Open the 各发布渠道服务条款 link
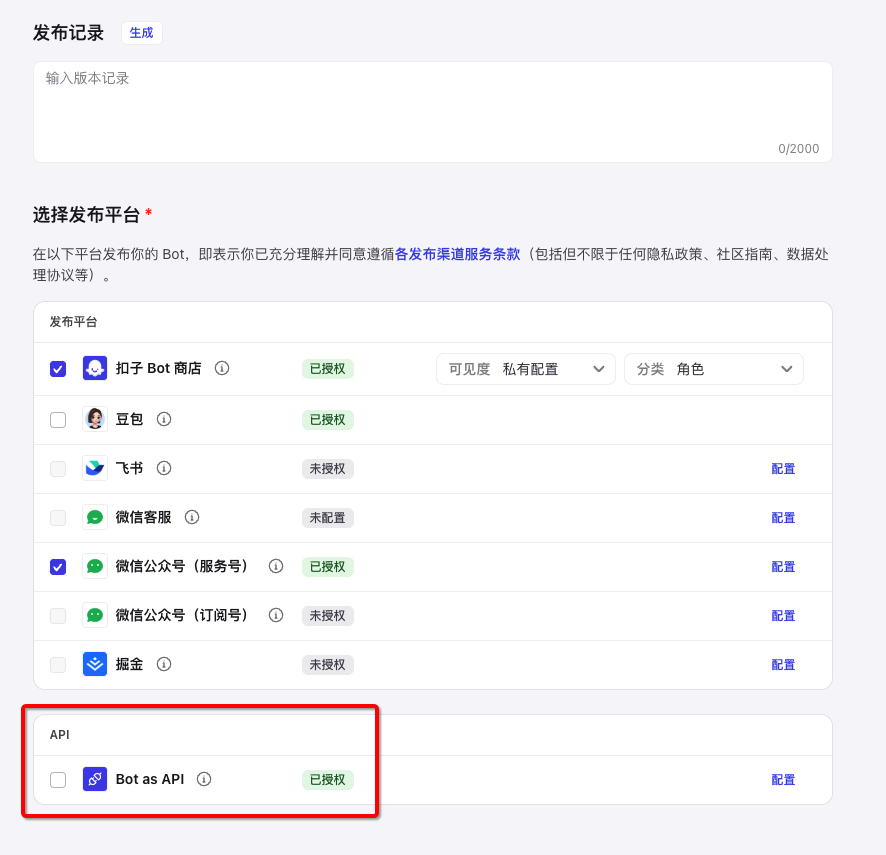This screenshot has width=886, height=855. pyautogui.click(x=457, y=254)
